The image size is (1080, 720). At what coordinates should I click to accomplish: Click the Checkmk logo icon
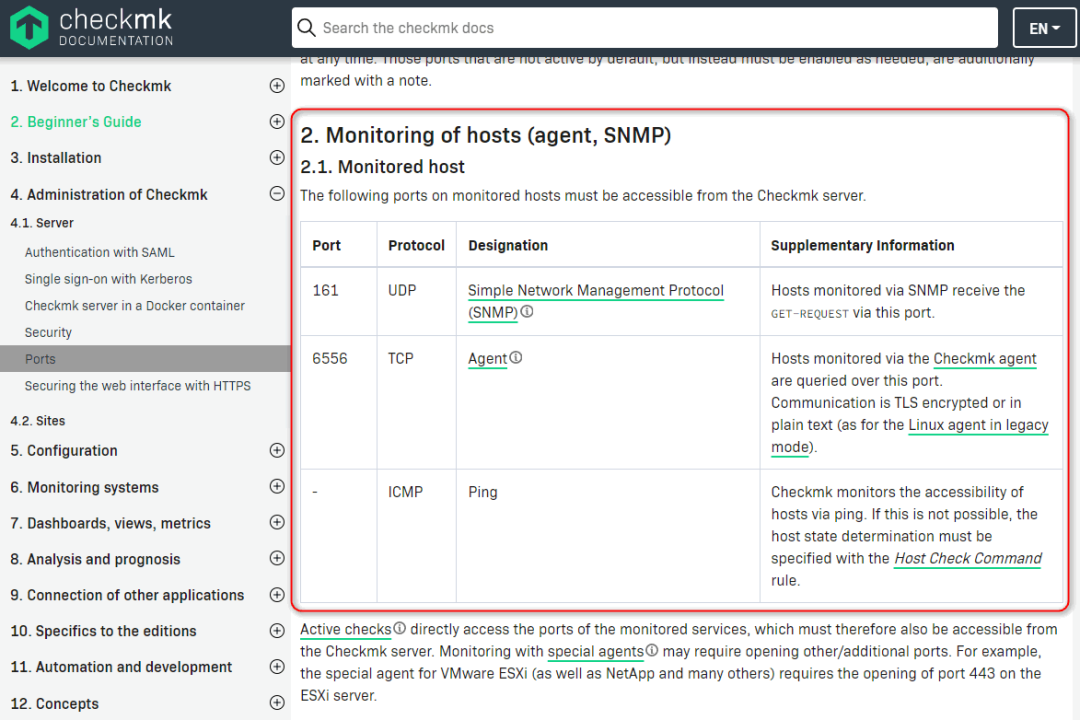point(30,27)
